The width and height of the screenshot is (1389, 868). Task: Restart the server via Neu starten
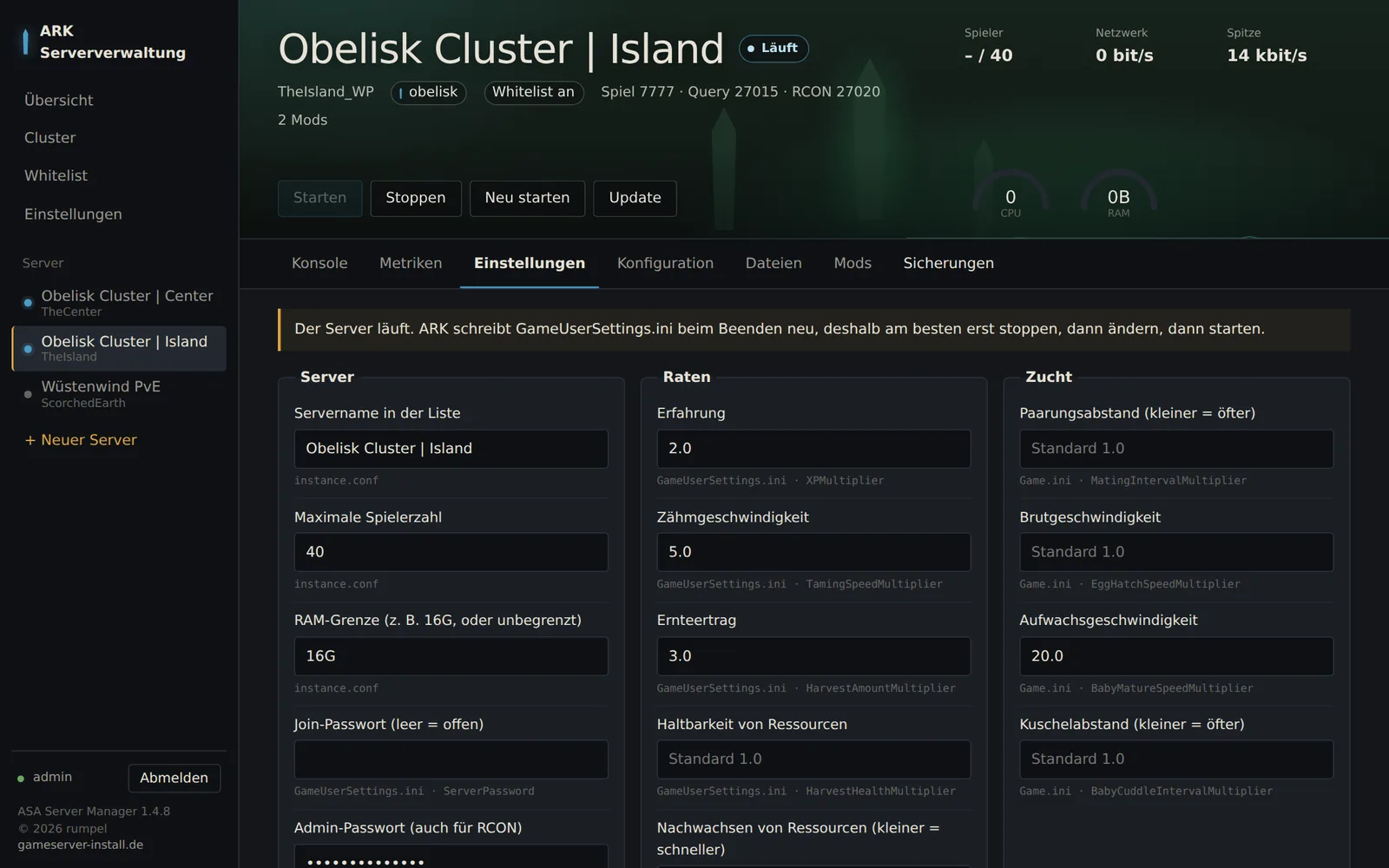pyautogui.click(x=527, y=198)
